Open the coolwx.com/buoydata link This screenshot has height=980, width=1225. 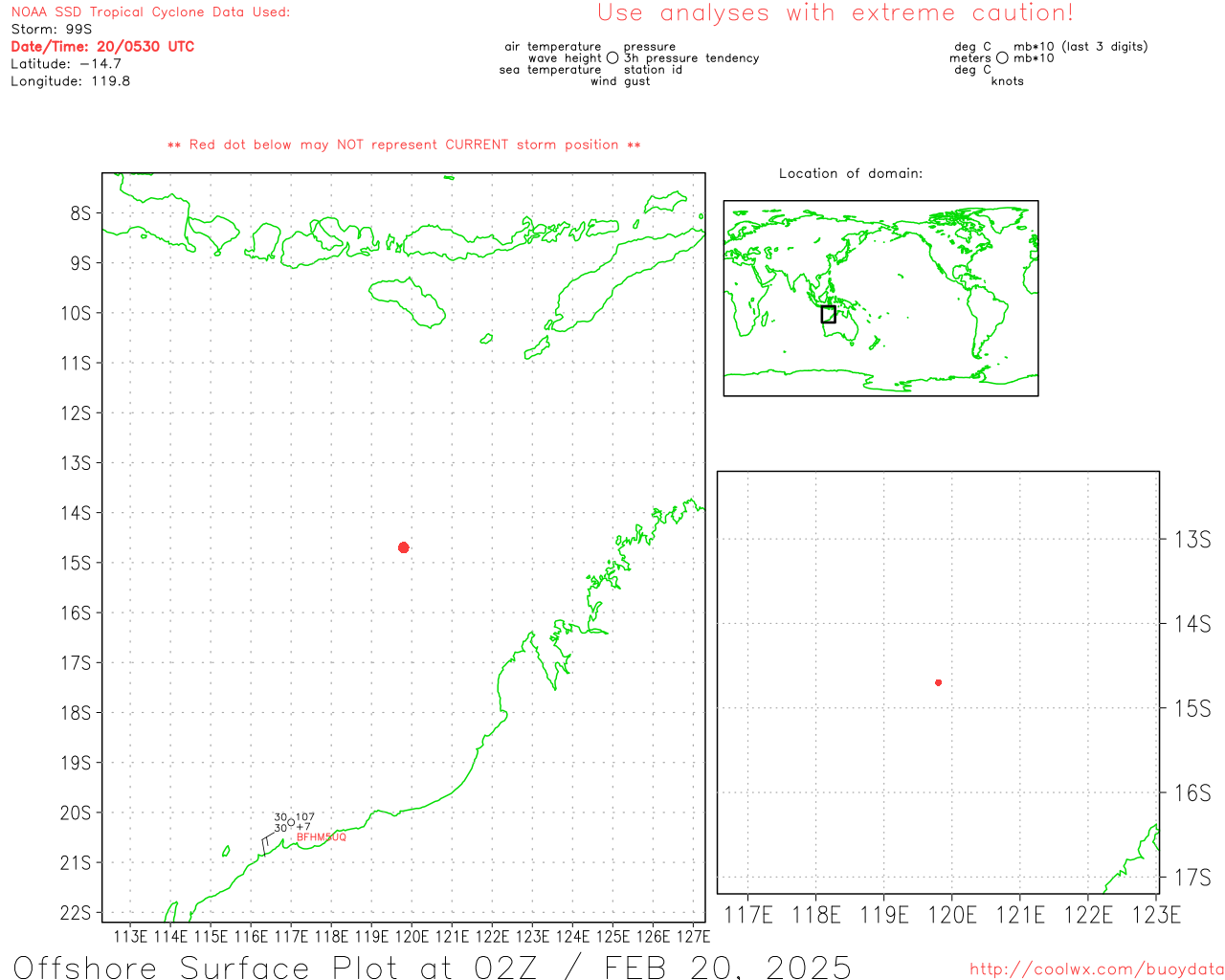(1097, 969)
